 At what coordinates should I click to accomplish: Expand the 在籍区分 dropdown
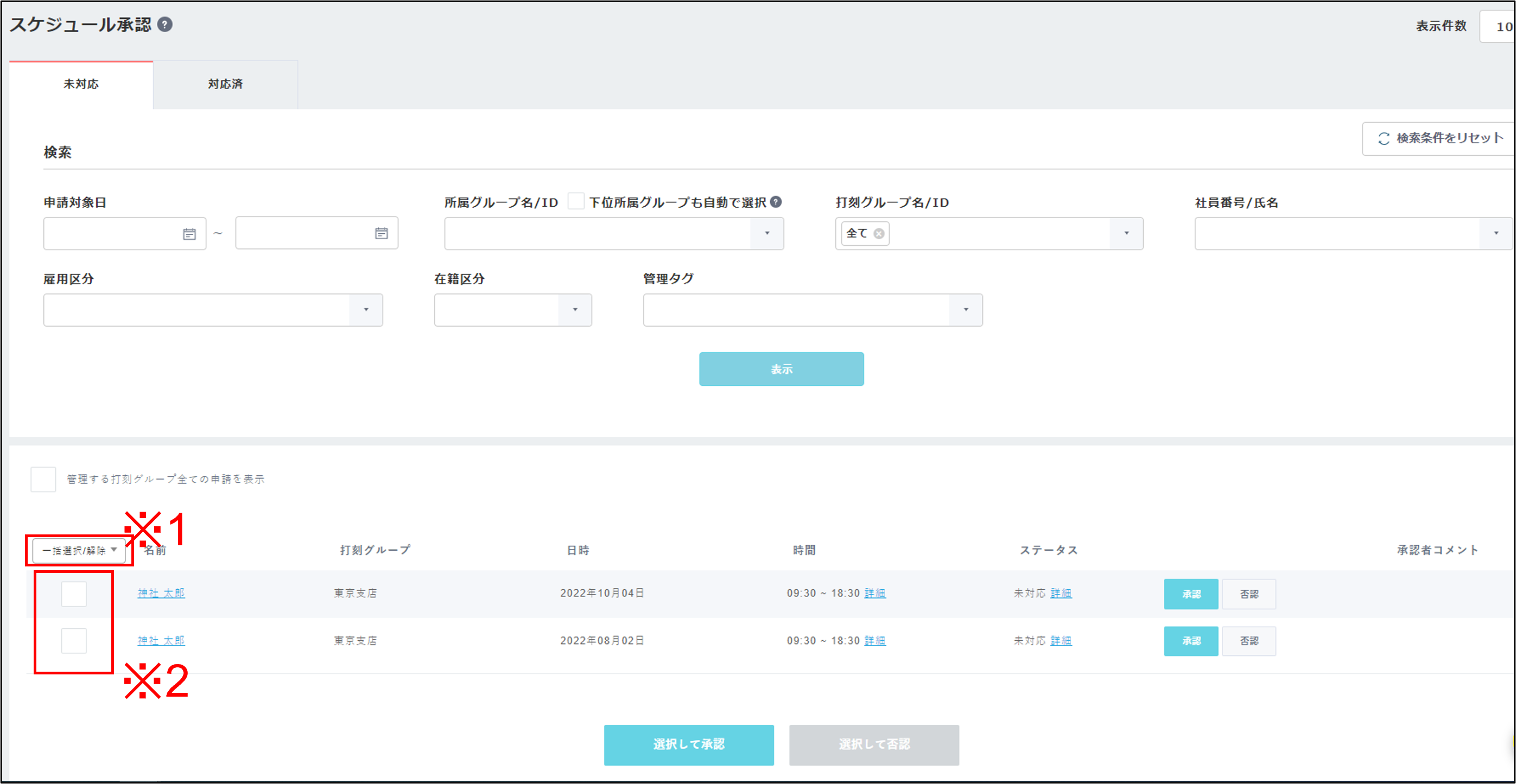[x=574, y=310]
